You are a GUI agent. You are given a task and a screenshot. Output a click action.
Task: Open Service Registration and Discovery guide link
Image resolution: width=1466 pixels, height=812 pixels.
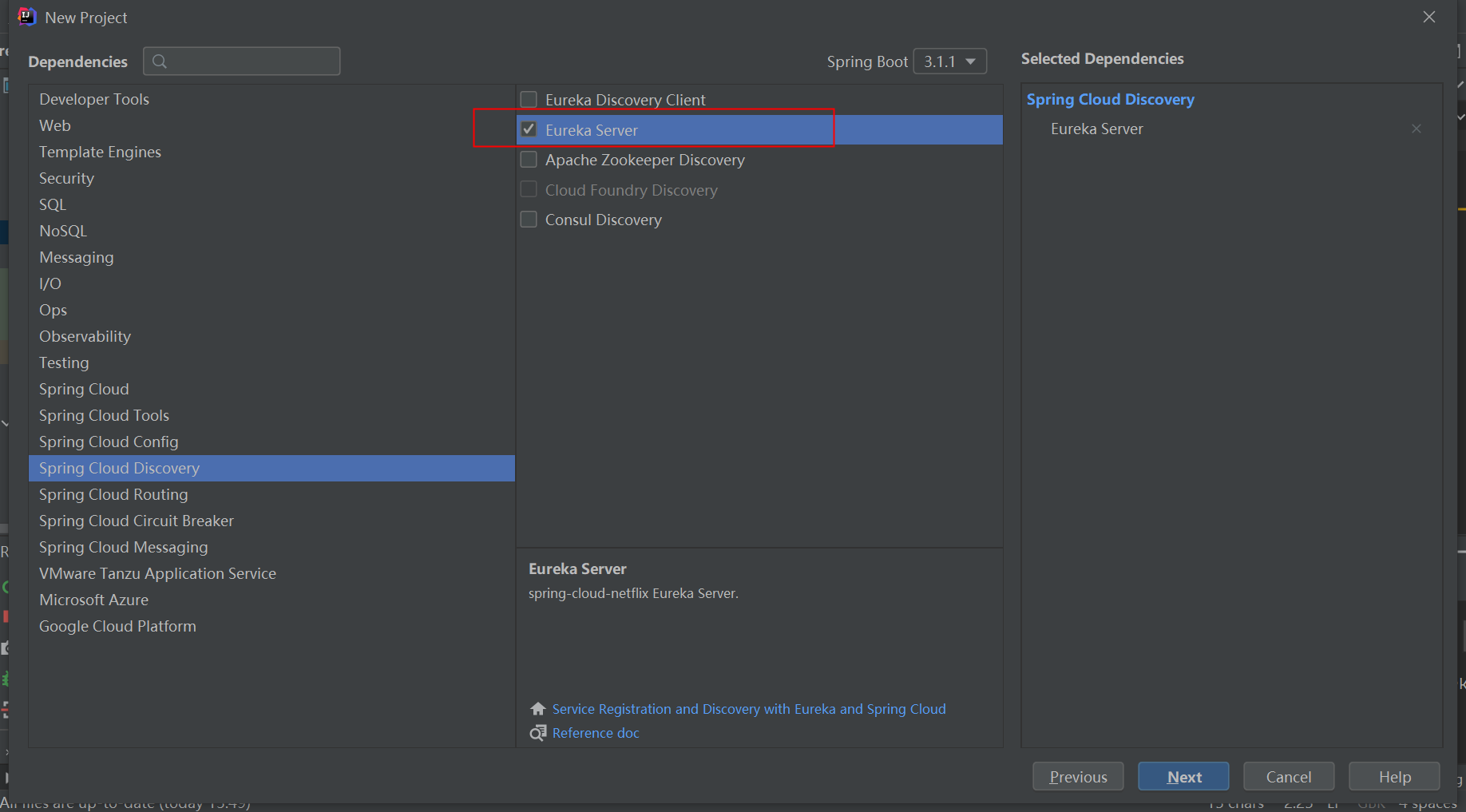pyautogui.click(x=748, y=709)
